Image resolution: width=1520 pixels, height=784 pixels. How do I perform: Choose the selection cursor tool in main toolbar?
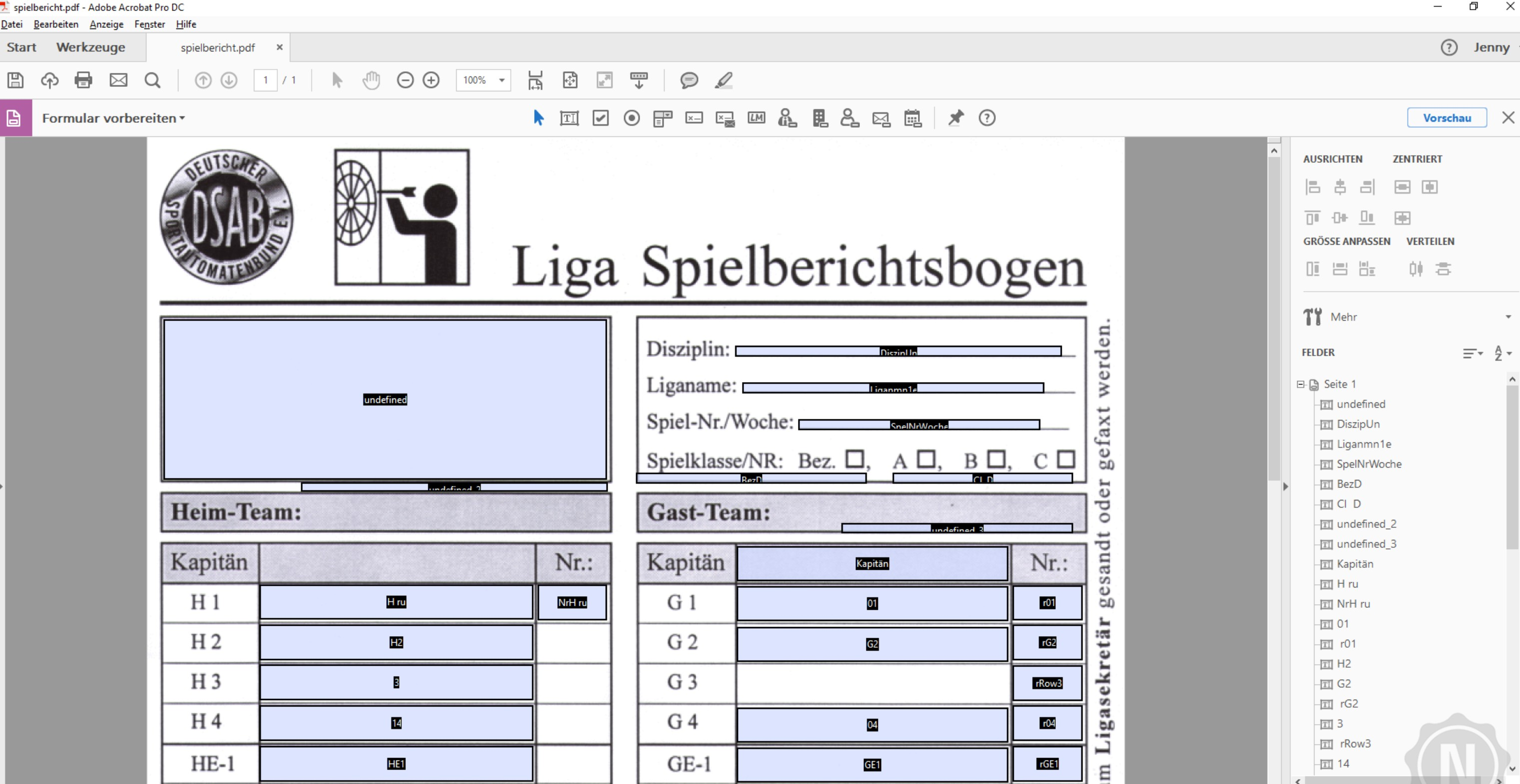pos(337,80)
